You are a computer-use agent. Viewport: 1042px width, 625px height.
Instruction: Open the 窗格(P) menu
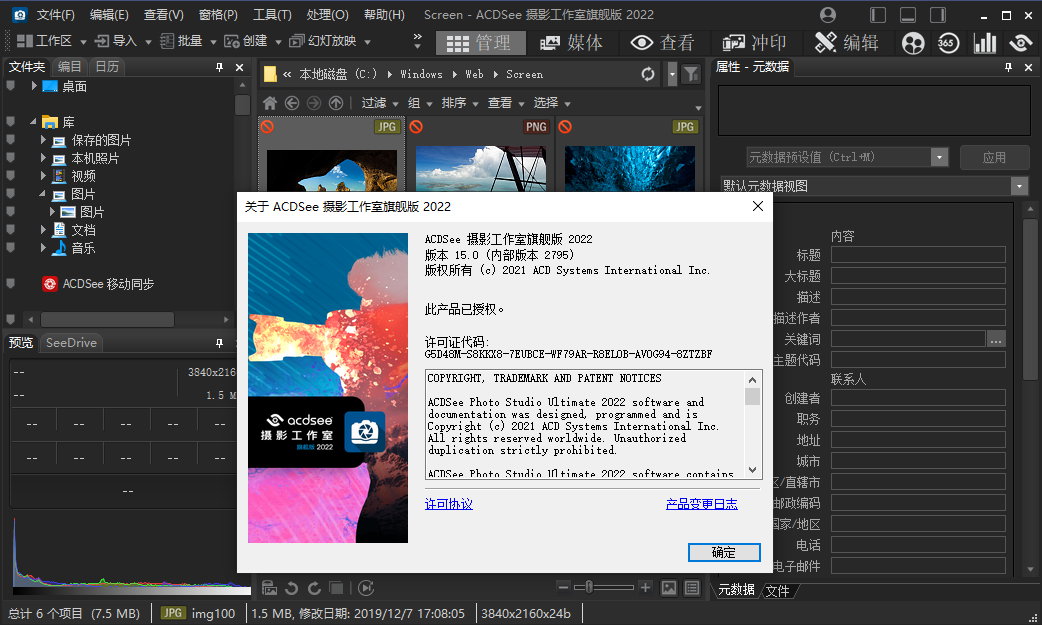coord(218,15)
